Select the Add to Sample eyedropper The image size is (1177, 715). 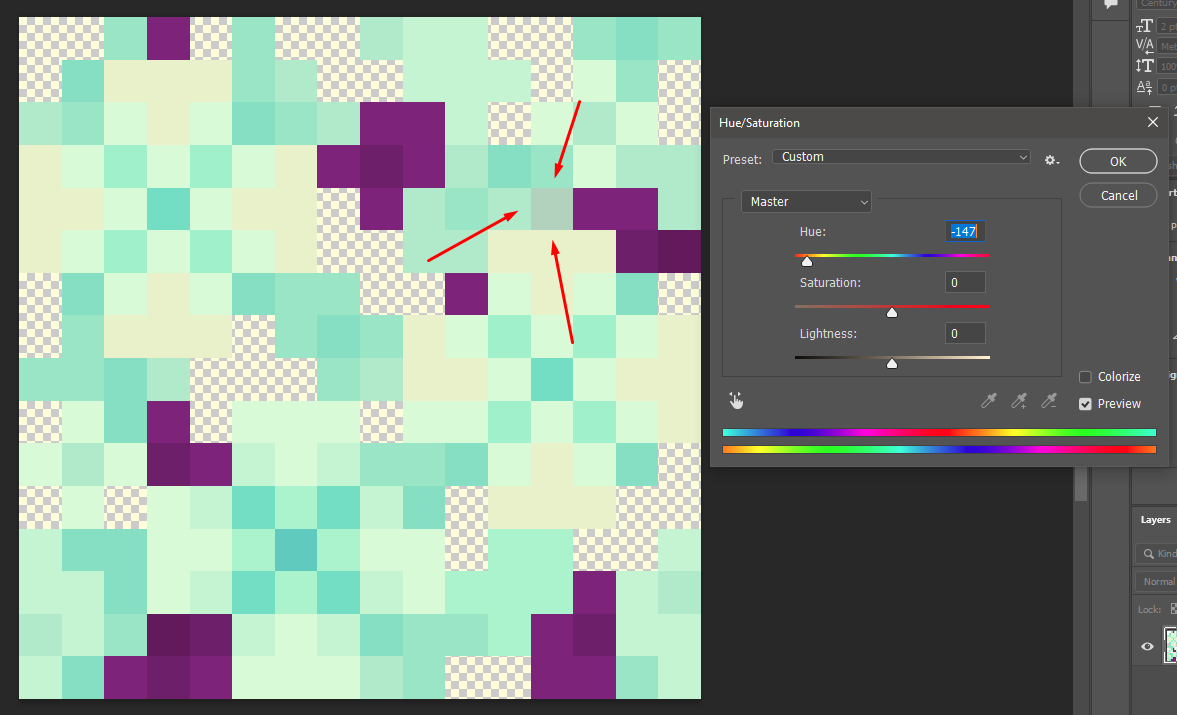coord(1019,401)
